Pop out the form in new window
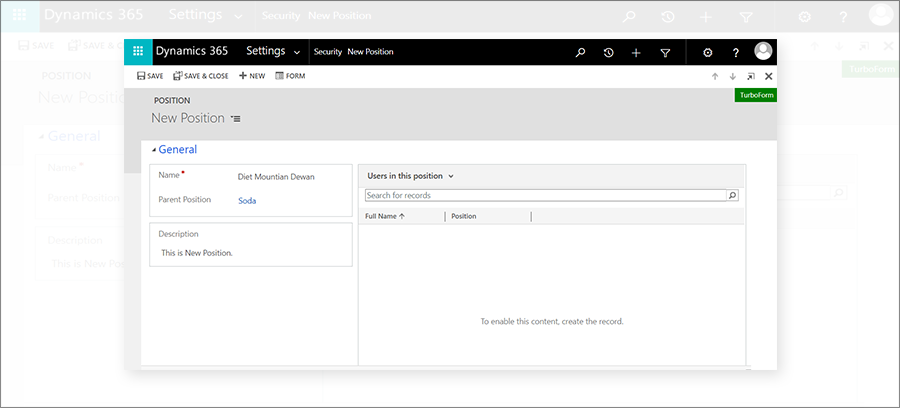Image resolution: width=900 pixels, height=408 pixels. (x=751, y=76)
